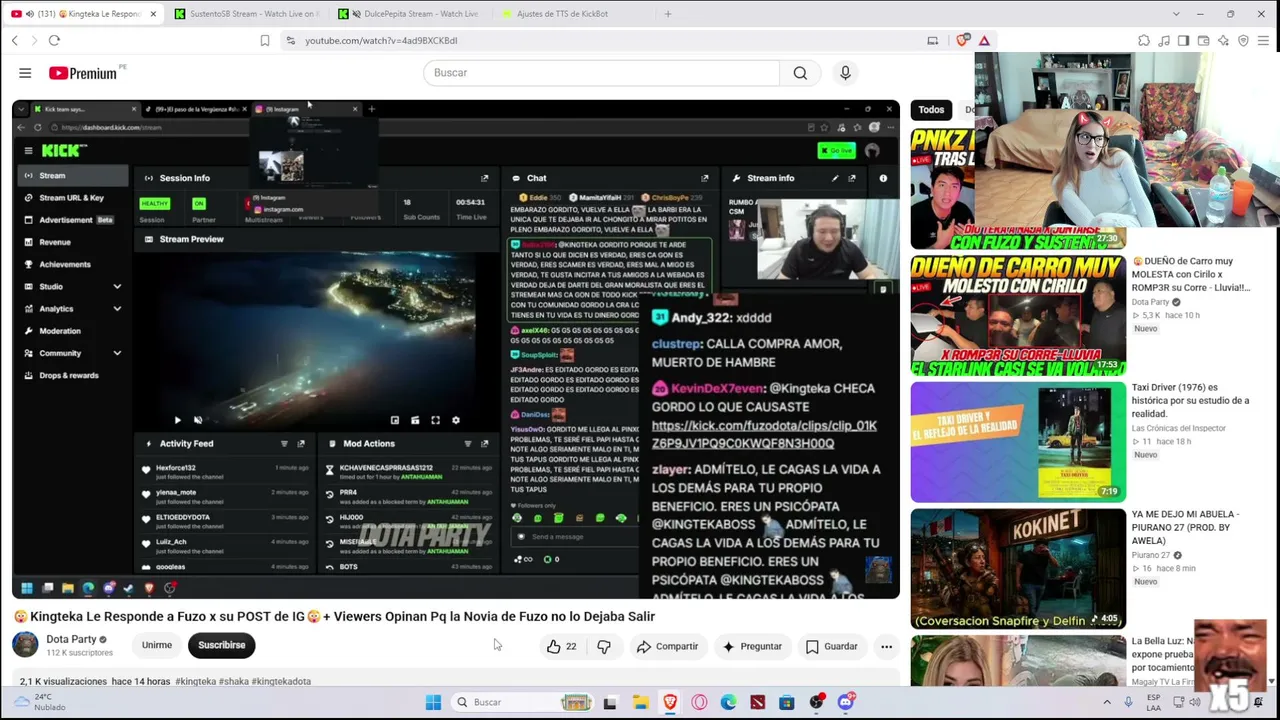Open File Explorer from the taskbar

pyautogui.click(x=640, y=702)
